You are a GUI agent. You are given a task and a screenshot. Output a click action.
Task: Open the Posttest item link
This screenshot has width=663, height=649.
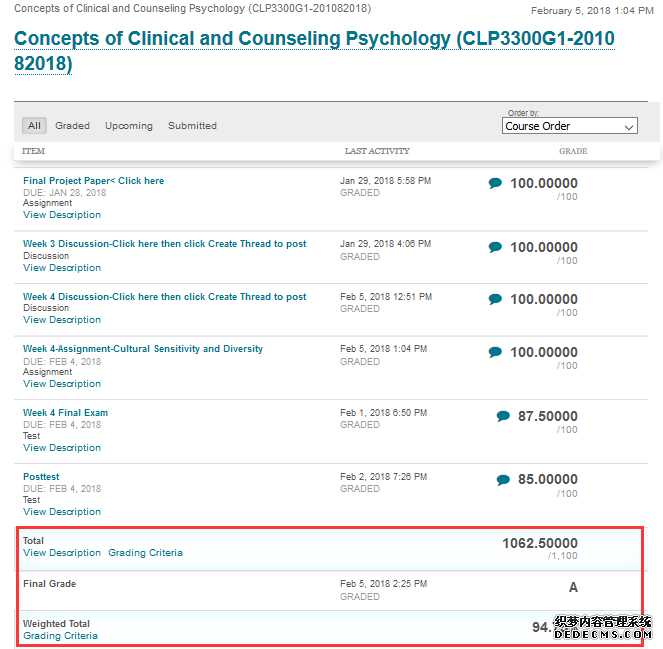pyautogui.click(x=41, y=476)
